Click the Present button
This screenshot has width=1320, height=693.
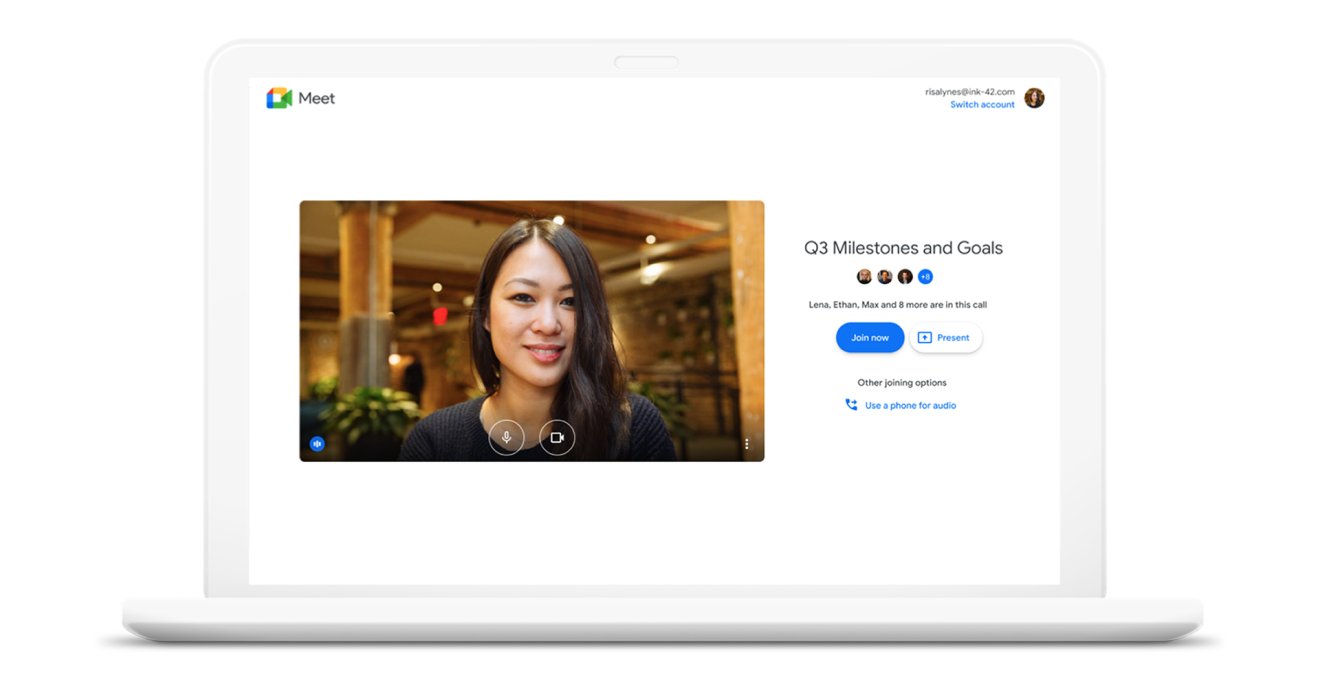coord(945,338)
